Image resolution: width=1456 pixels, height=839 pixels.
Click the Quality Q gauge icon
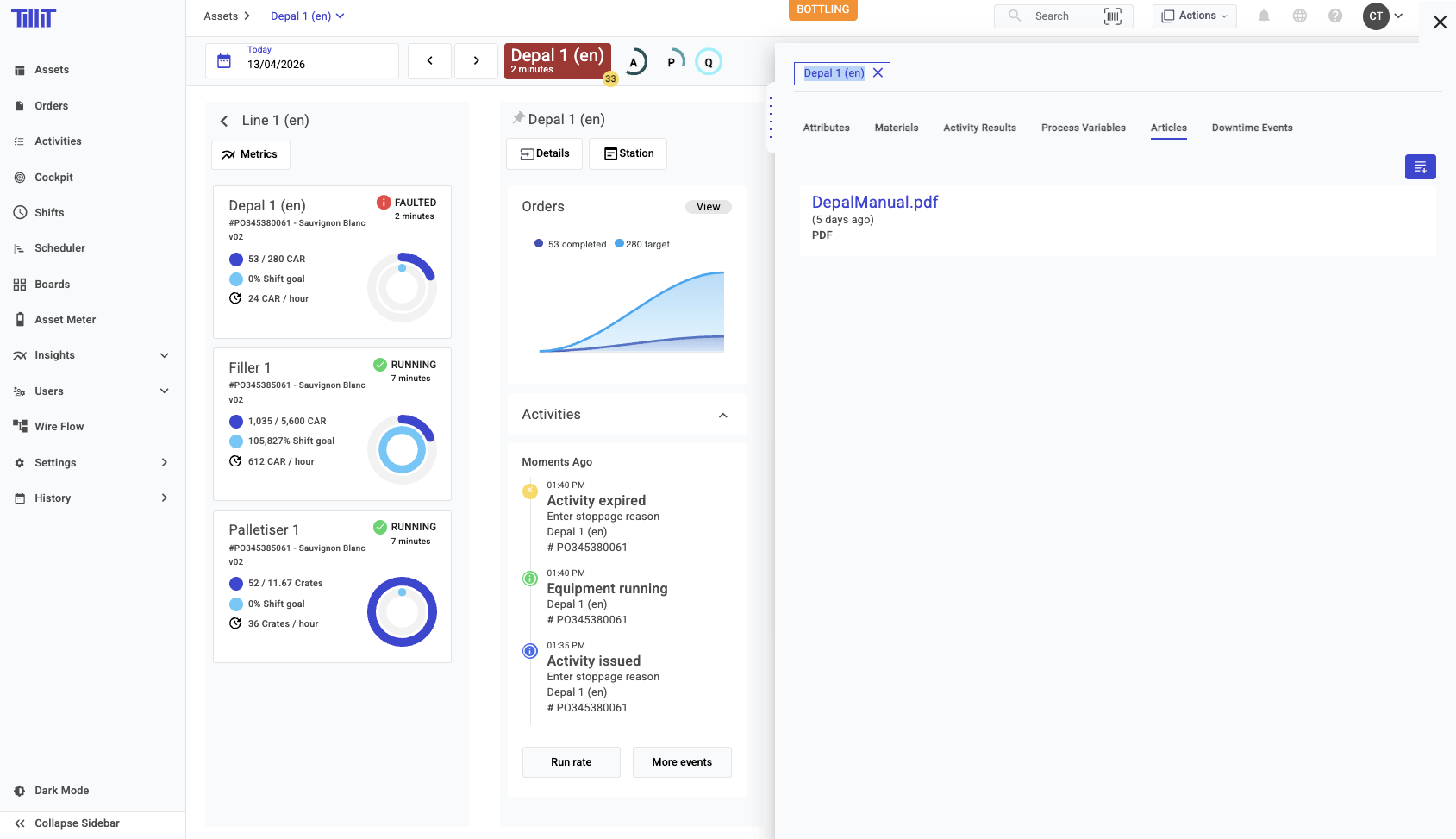point(709,62)
